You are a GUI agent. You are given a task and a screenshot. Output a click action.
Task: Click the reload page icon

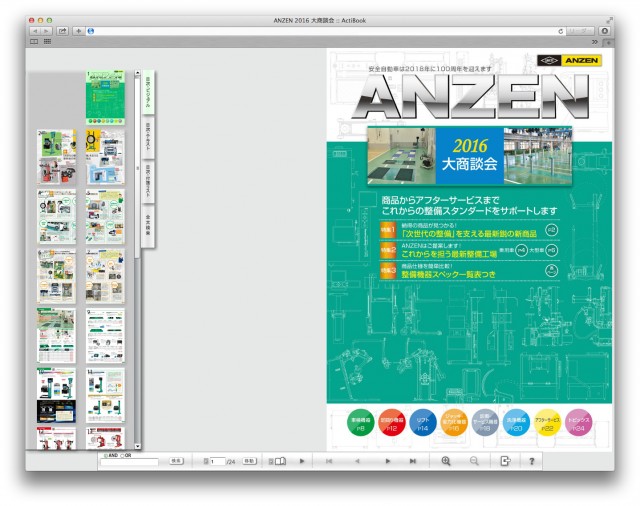click(x=560, y=31)
